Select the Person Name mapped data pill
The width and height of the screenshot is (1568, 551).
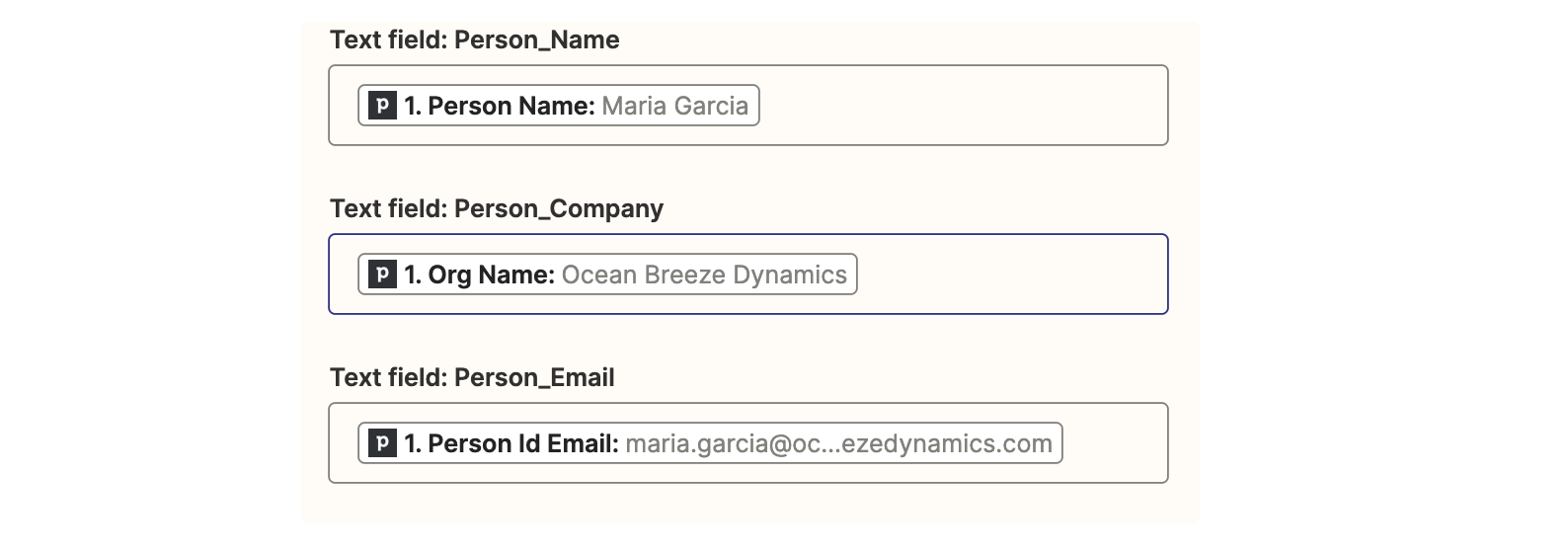(559, 106)
